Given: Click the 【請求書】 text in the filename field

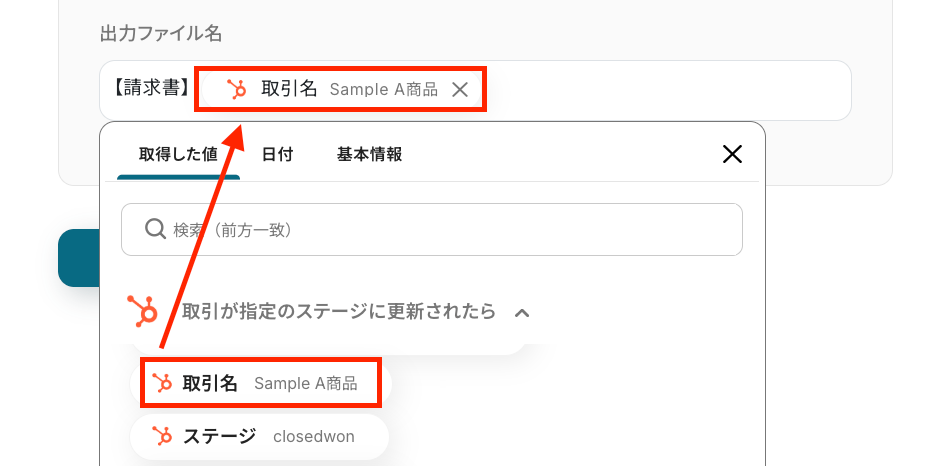Looking at the screenshot, I should (151, 88).
